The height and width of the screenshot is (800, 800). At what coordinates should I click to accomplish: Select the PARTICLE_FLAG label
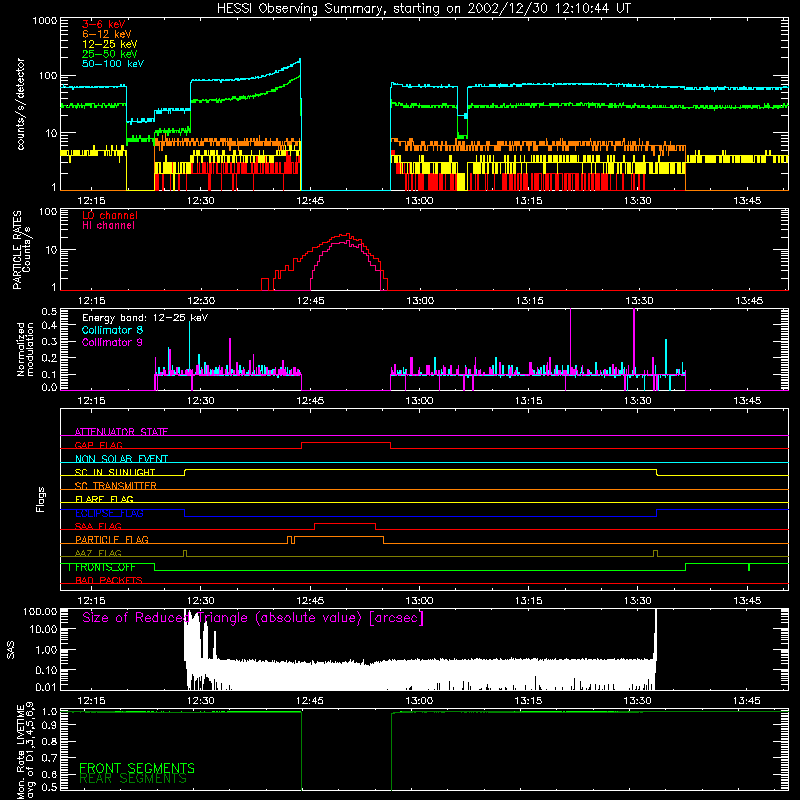pyautogui.click(x=112, y=539)
